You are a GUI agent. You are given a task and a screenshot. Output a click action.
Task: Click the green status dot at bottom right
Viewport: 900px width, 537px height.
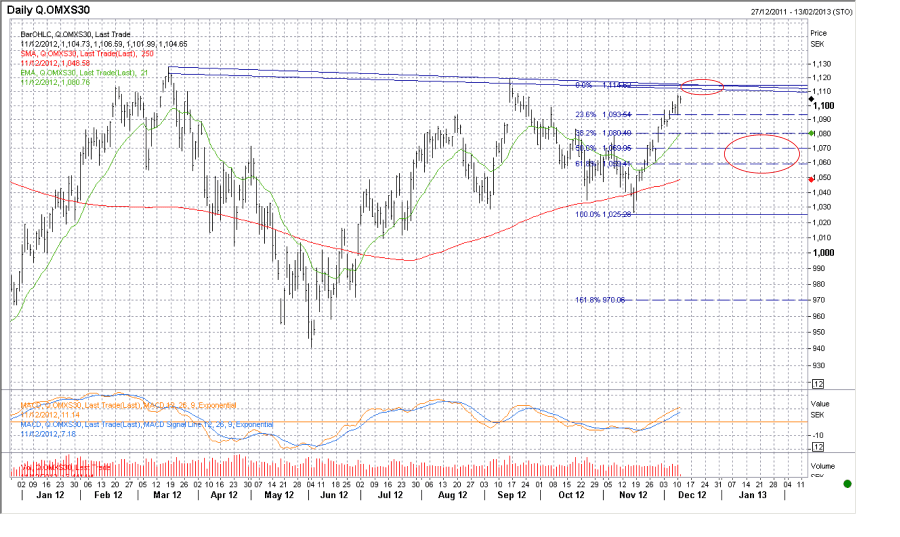click(x=847, y=484)
